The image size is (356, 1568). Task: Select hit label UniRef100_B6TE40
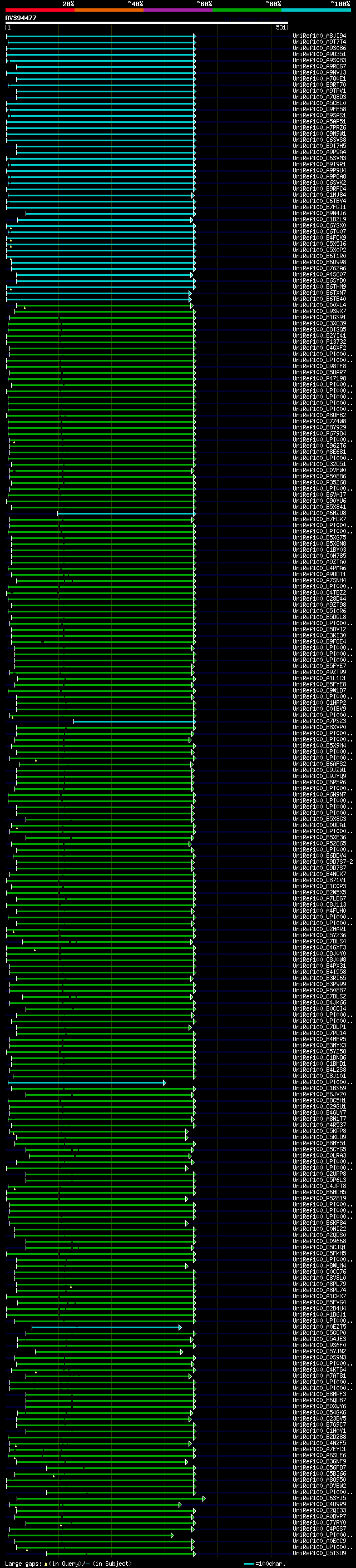pyautogui.click(x=319, y=299)
